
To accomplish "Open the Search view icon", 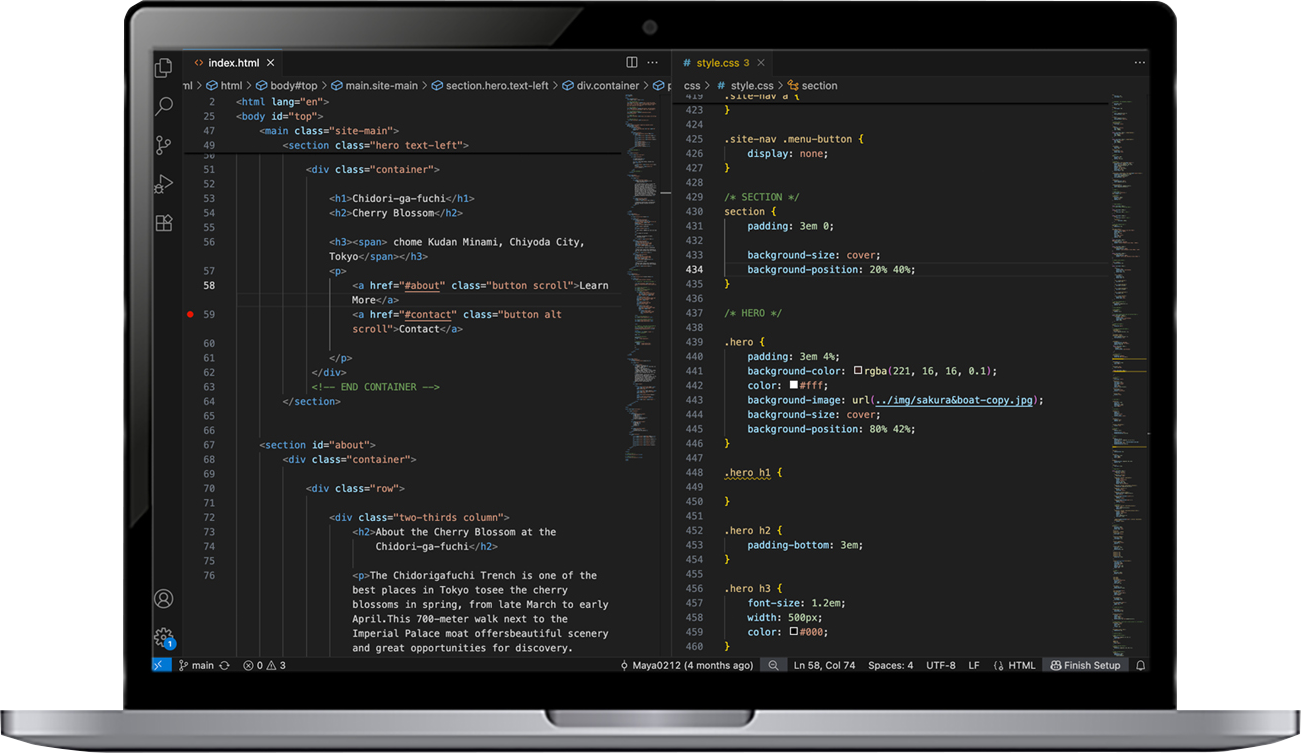I will pyautogui.click(x=164, y=106).
